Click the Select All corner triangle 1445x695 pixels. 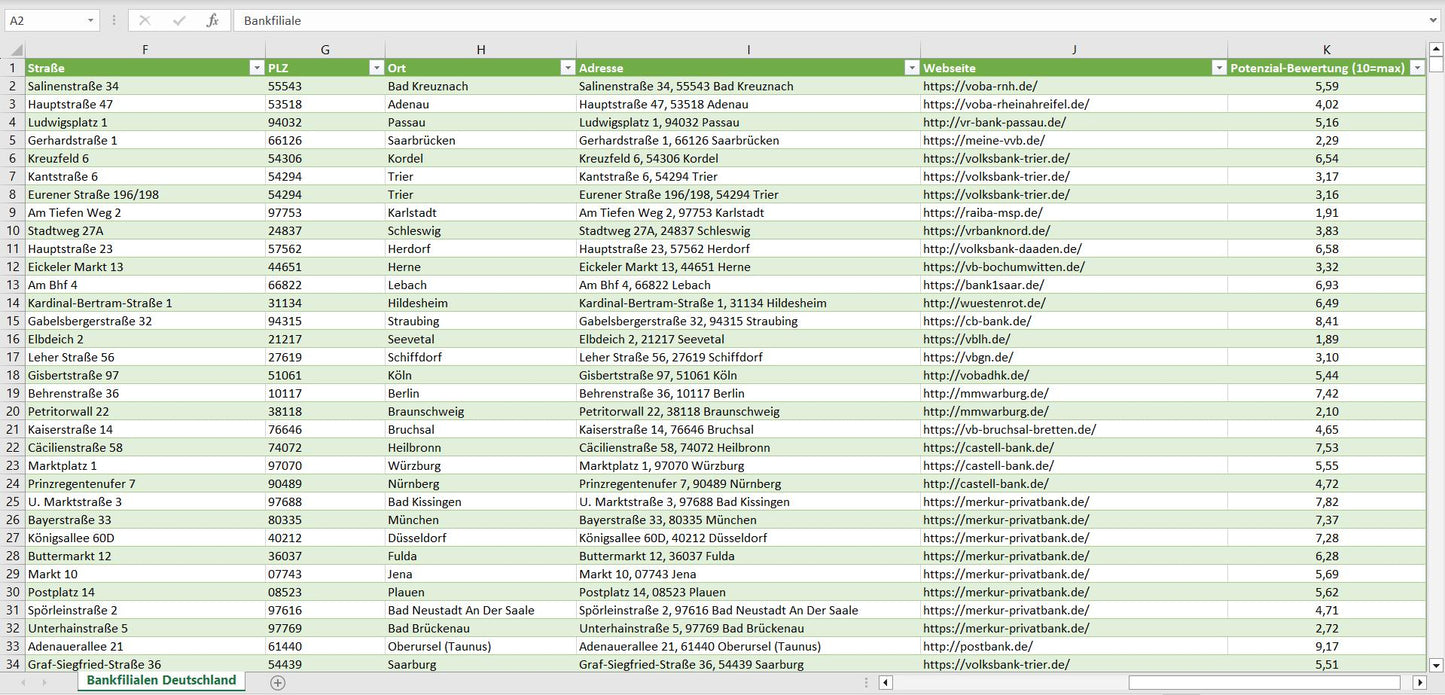[15, 50]
